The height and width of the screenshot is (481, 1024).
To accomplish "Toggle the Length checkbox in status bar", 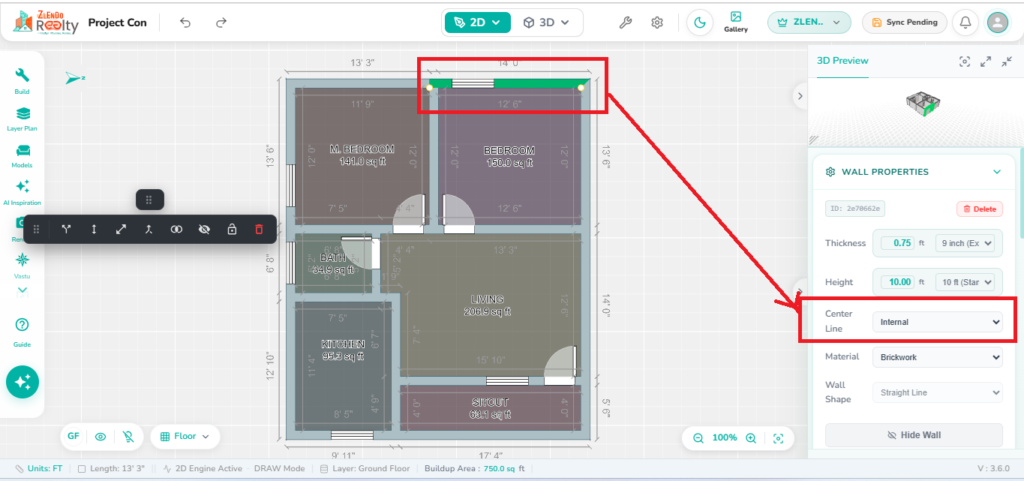I will pos(82,469).
